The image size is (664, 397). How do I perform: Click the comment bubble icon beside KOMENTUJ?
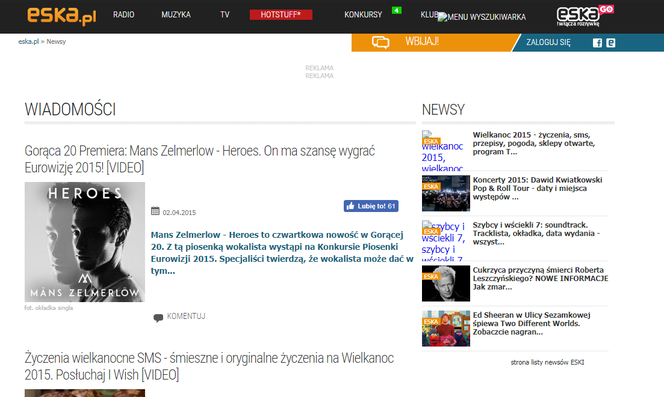pyautogui.click(x=158, y=317)
